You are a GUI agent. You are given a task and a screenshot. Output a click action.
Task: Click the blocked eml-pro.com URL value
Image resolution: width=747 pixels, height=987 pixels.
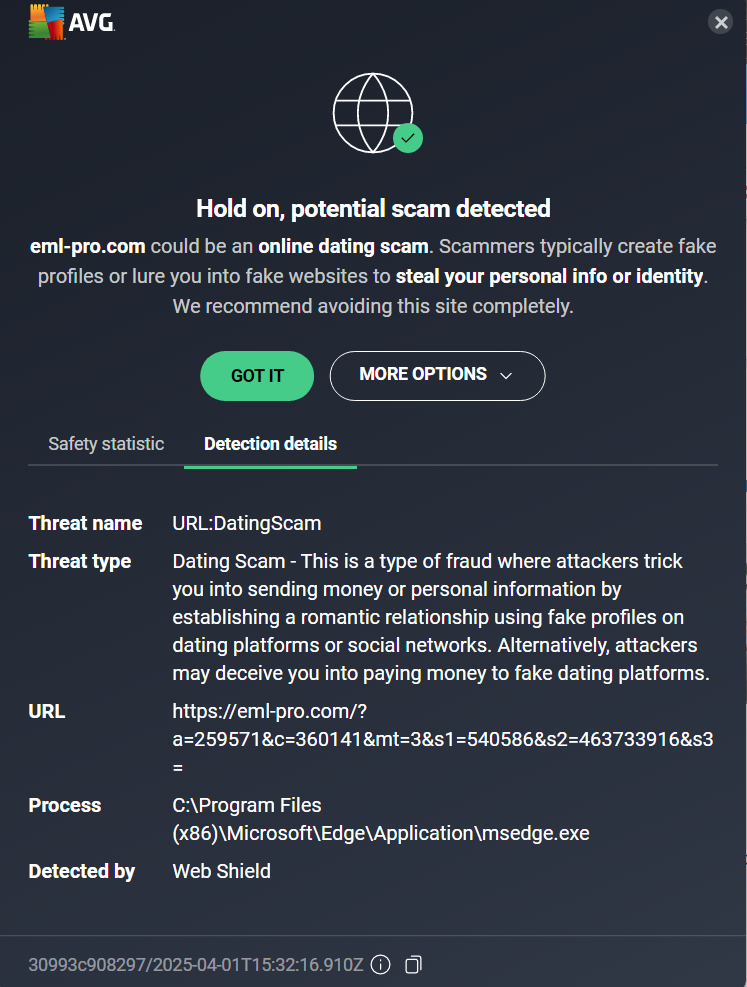pyautogui.click(x=440, y=740)
